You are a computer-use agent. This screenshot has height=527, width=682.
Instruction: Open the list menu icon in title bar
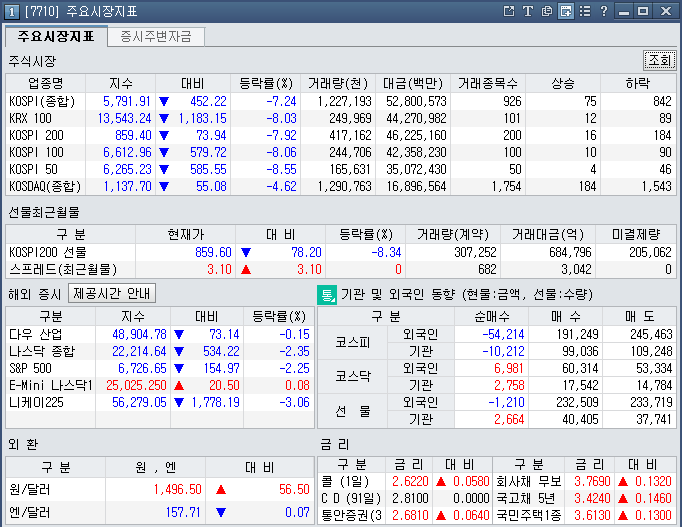(584, 11)
